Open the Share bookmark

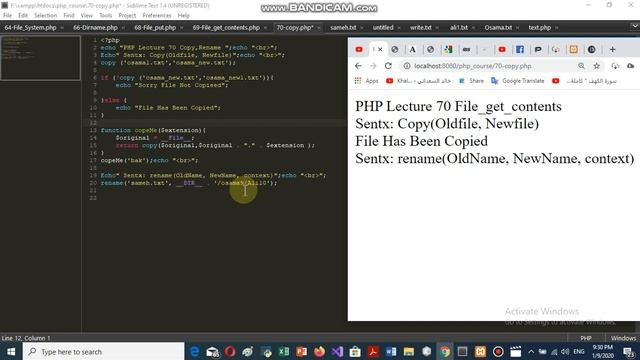[x=471, y=81]
